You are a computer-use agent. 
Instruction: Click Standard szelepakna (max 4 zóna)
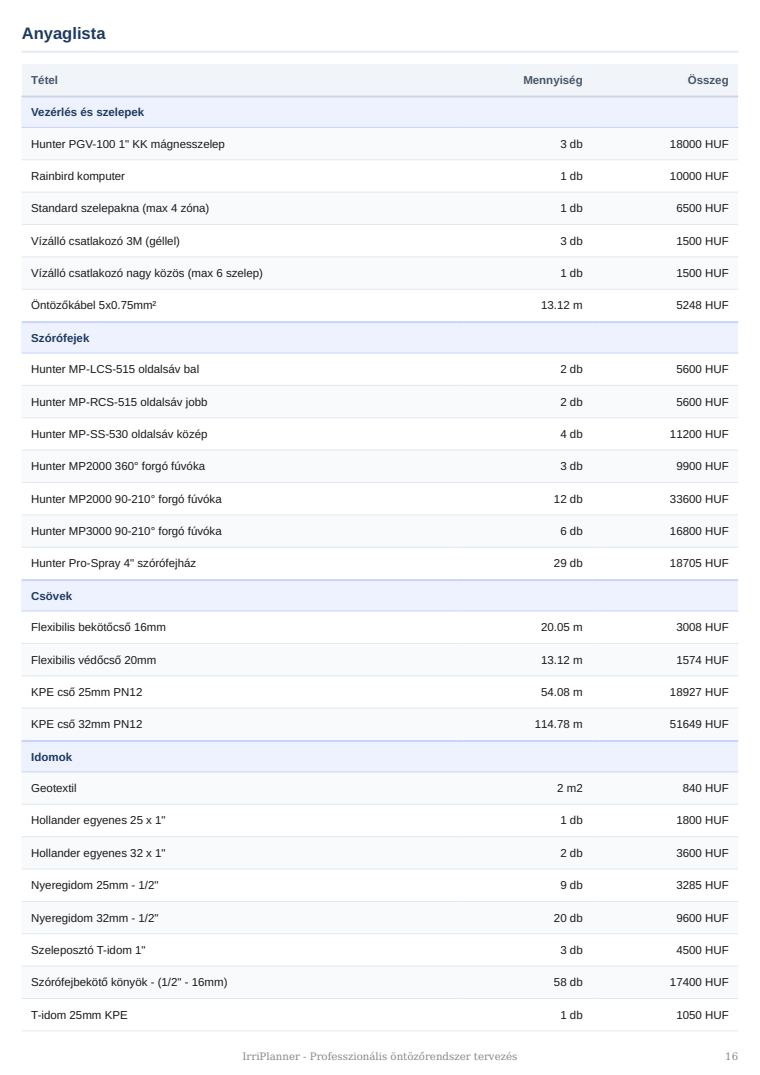coord(120,208)
